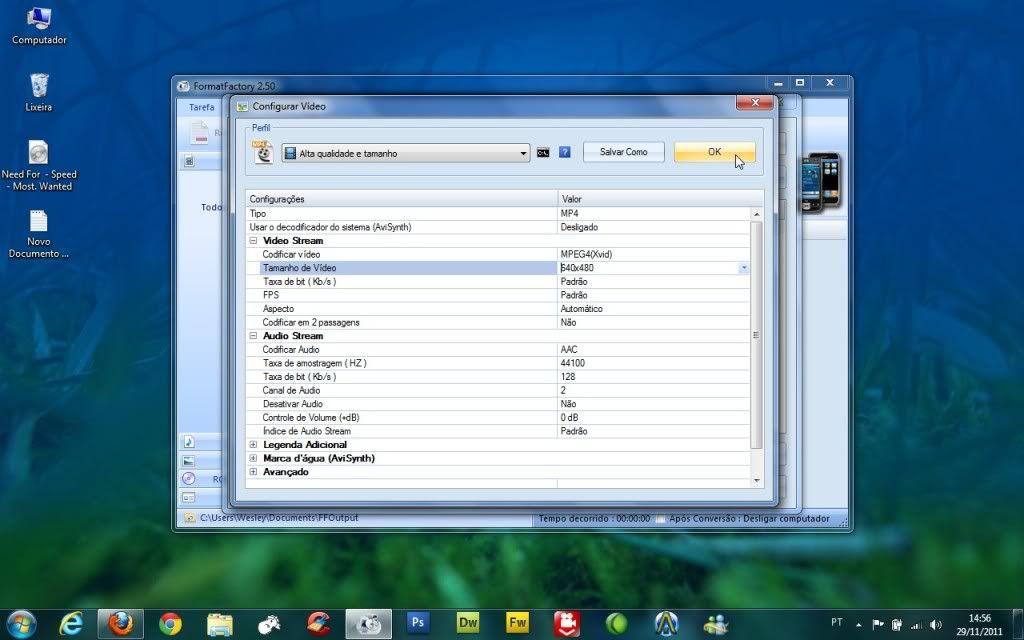Expand the Avançado settings group
Image resolution: width=1024 pixels, height=640 pixels.
(x=253, y=472)
